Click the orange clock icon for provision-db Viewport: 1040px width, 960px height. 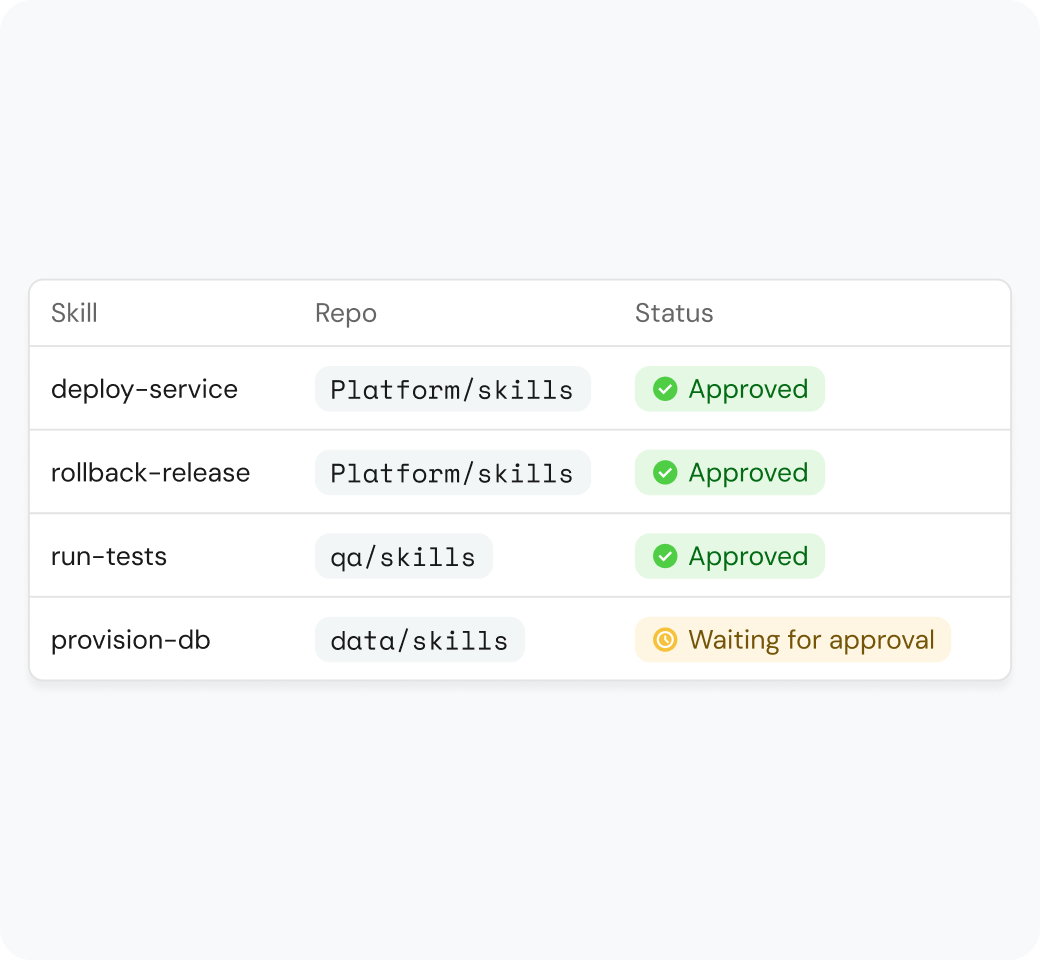(x=665, y=640)
